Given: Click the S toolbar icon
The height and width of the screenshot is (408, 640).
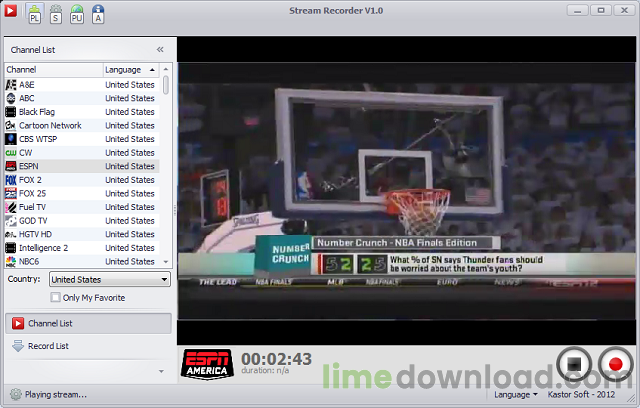Looking at the screenshot, I should [55, 13].
